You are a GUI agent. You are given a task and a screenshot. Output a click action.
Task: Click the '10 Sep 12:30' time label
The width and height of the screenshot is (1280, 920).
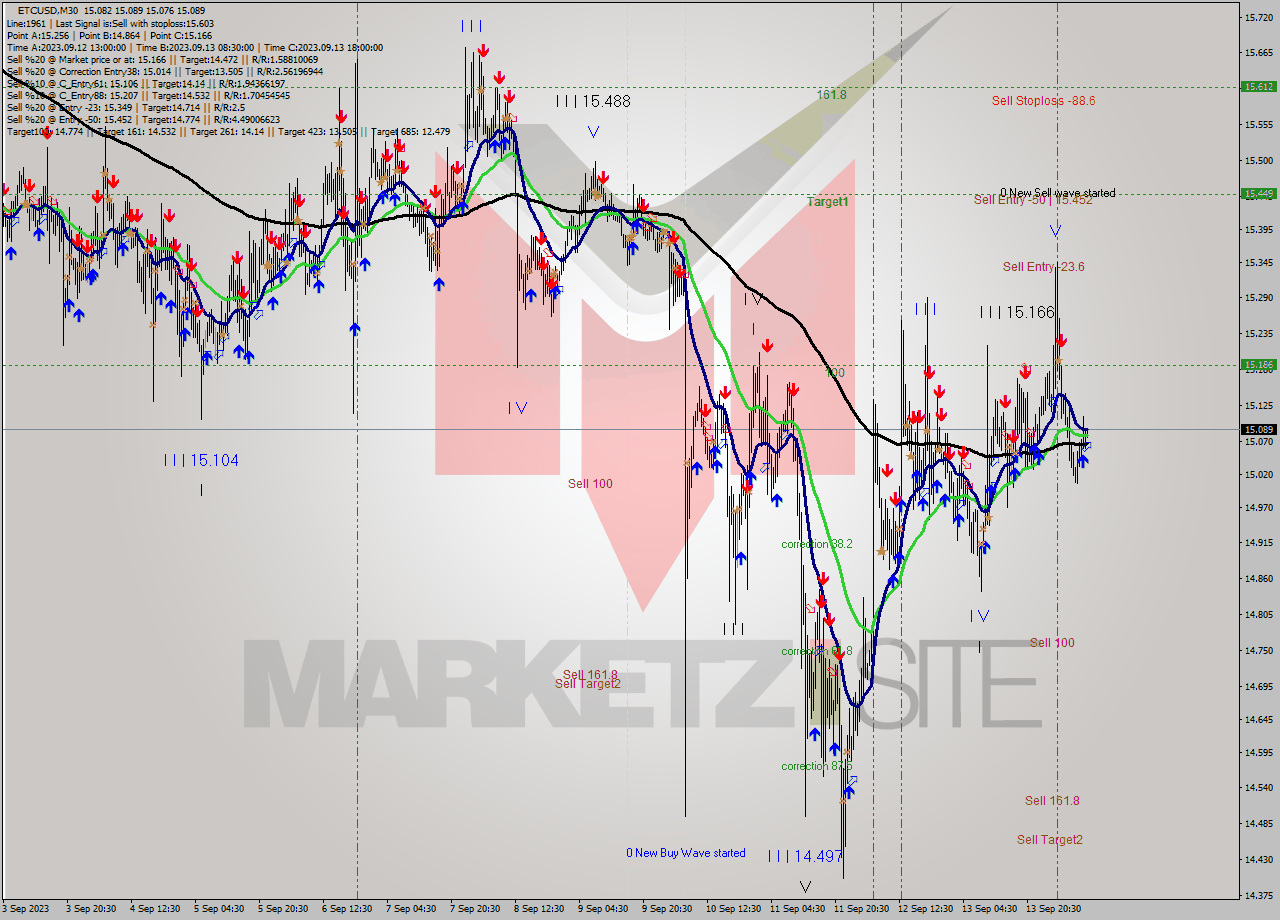733,909
